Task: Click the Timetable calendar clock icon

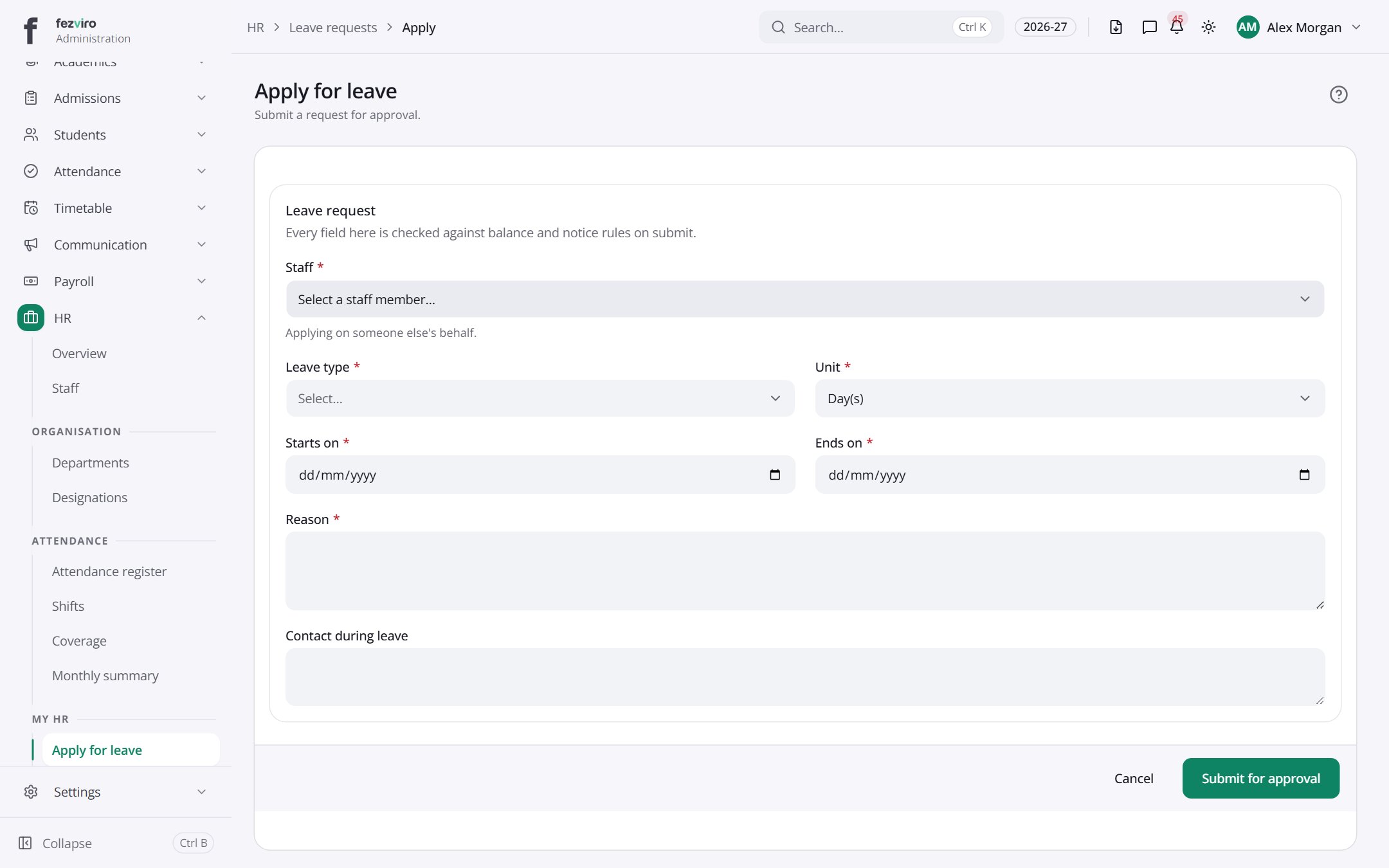Action: tap(31, 208)
